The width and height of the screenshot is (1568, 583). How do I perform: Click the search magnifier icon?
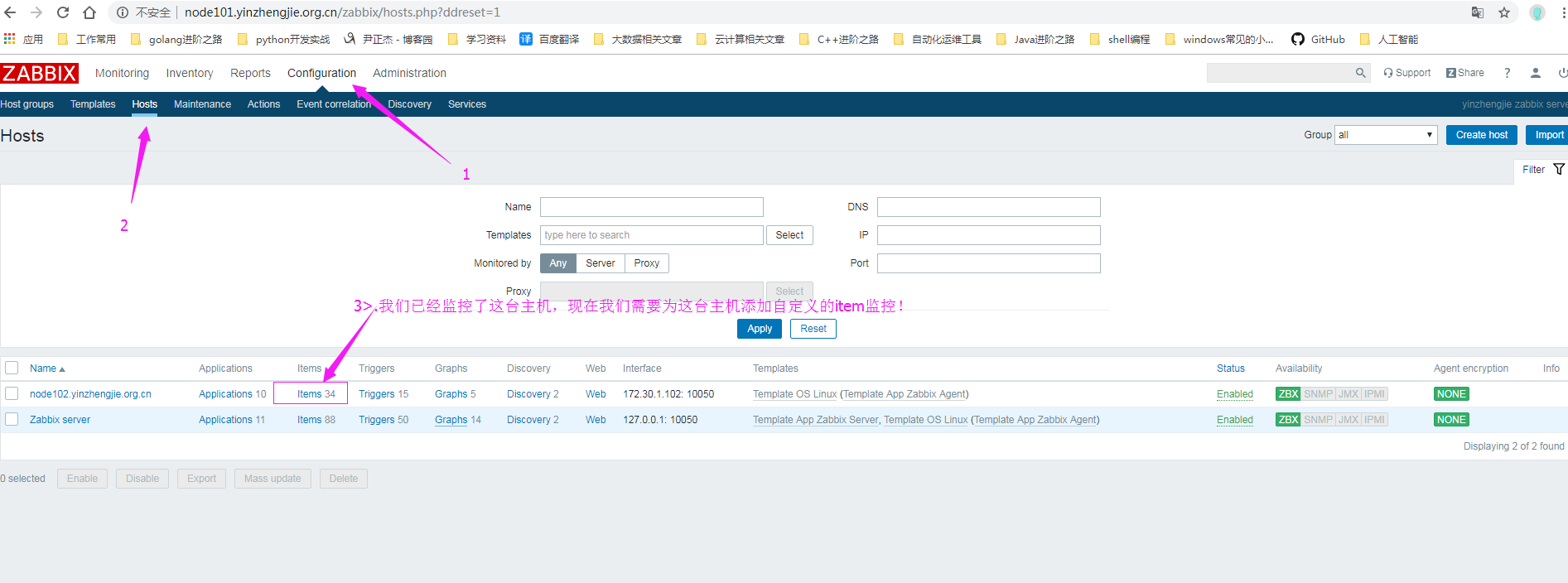pyautogui.click(x=1360, y=73)
